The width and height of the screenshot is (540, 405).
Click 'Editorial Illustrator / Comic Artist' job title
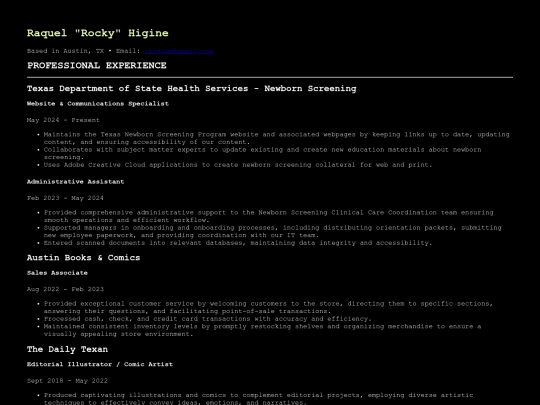point(100,364)
